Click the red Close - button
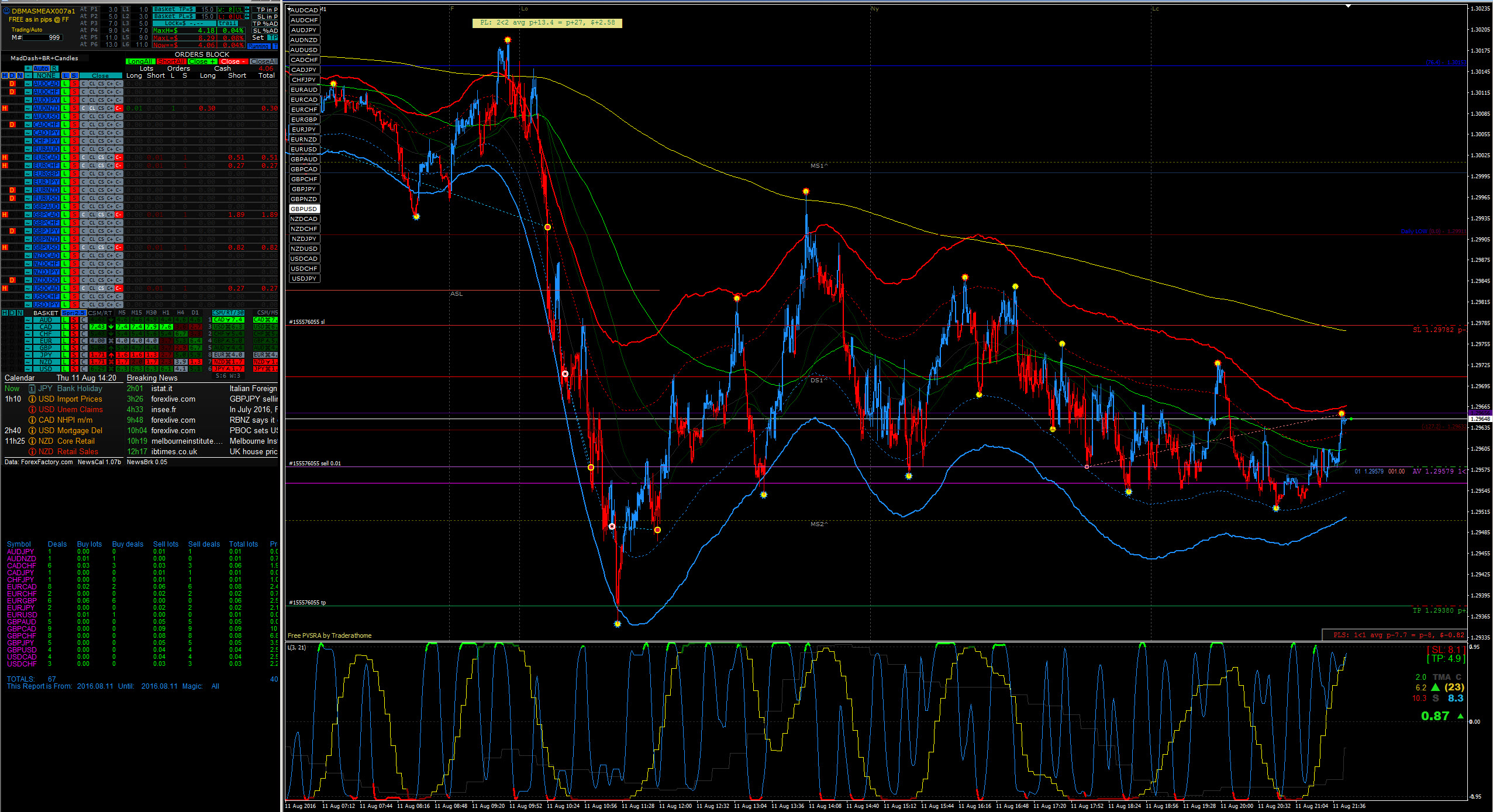Image resolution: width=1493 pixels, height=812 pixels. point(233,61)
